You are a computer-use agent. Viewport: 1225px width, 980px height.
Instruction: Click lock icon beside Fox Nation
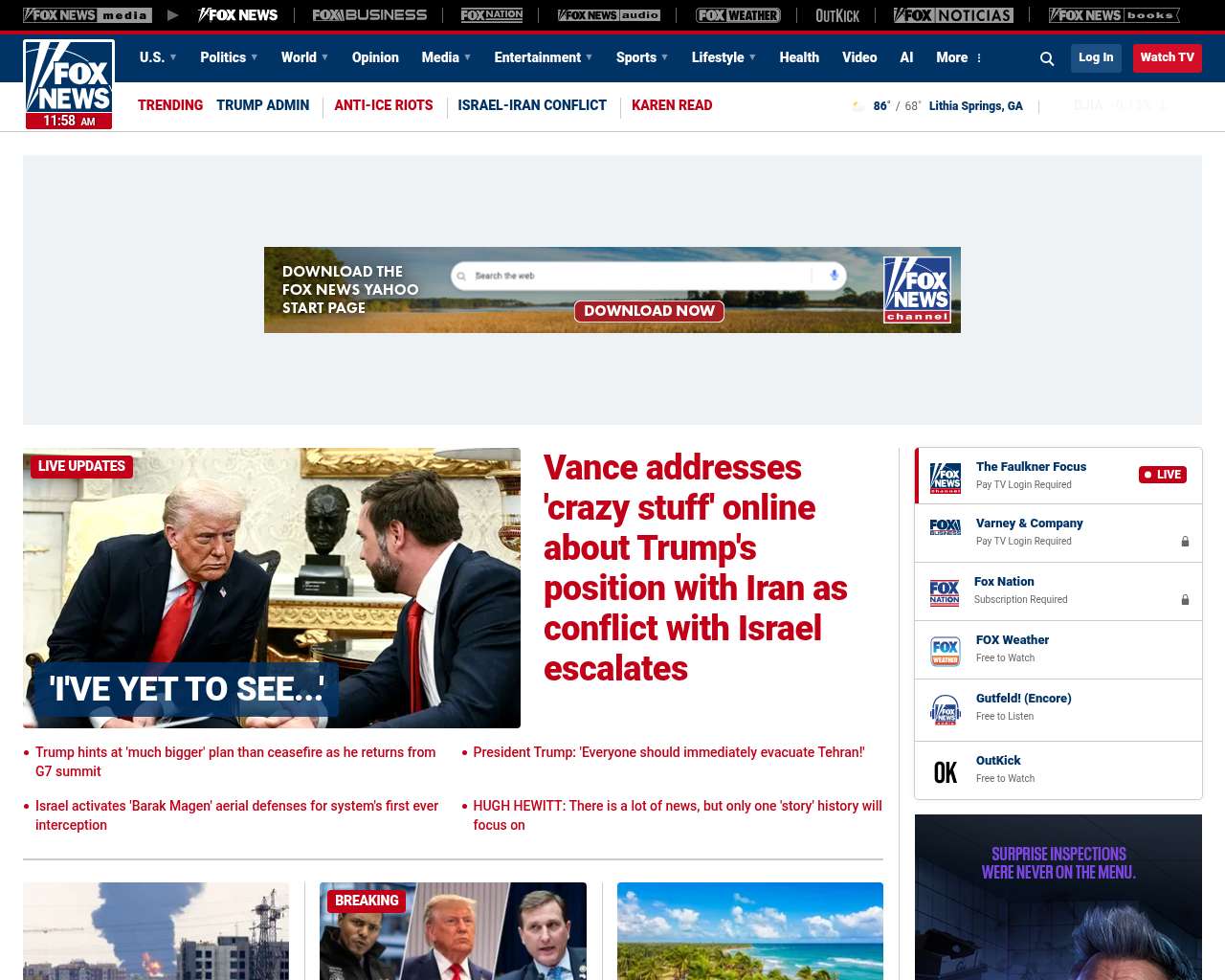(x=1185, y=599)
